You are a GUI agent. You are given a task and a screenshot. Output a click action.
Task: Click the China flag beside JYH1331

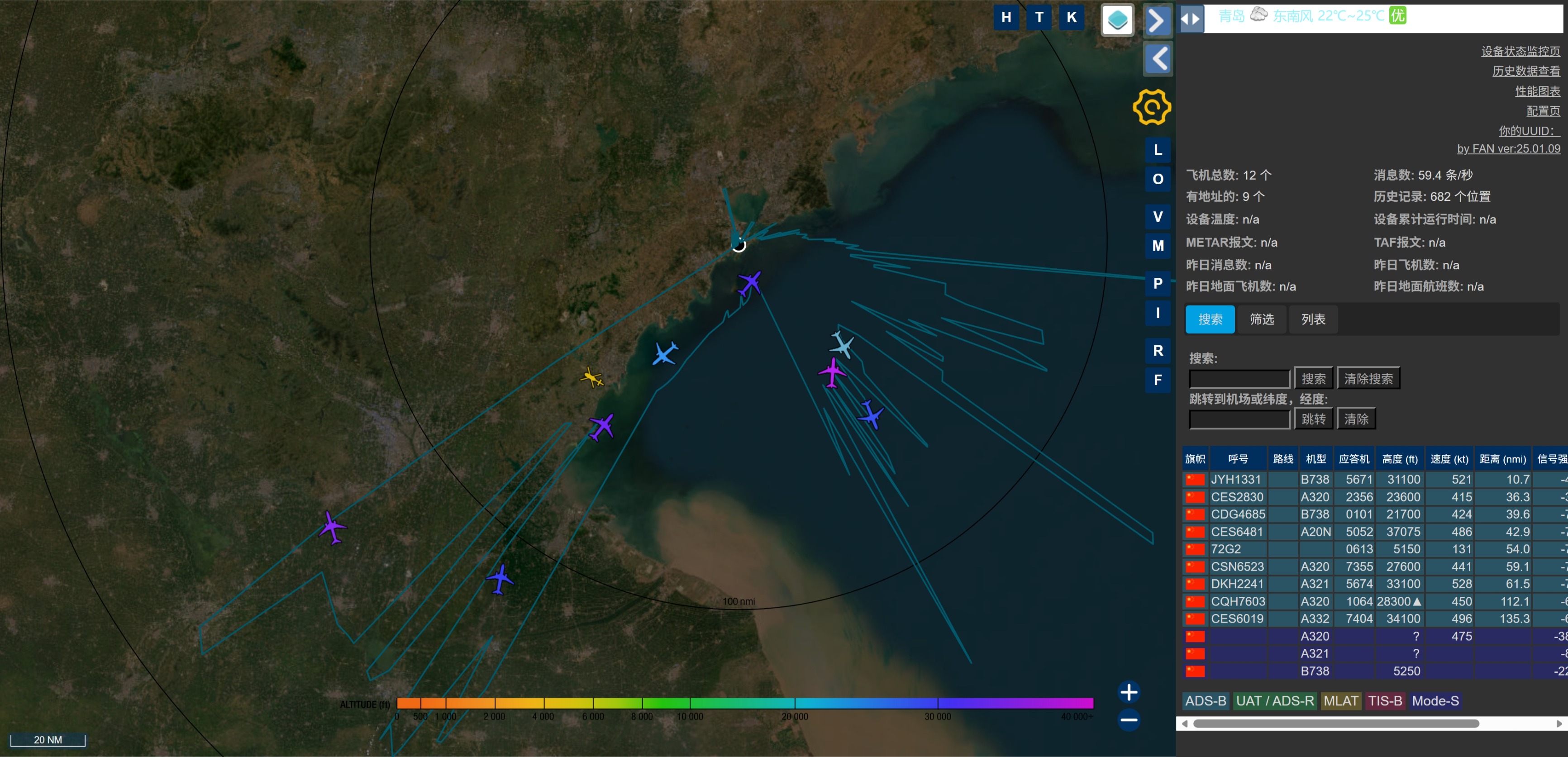(1195, 480)
